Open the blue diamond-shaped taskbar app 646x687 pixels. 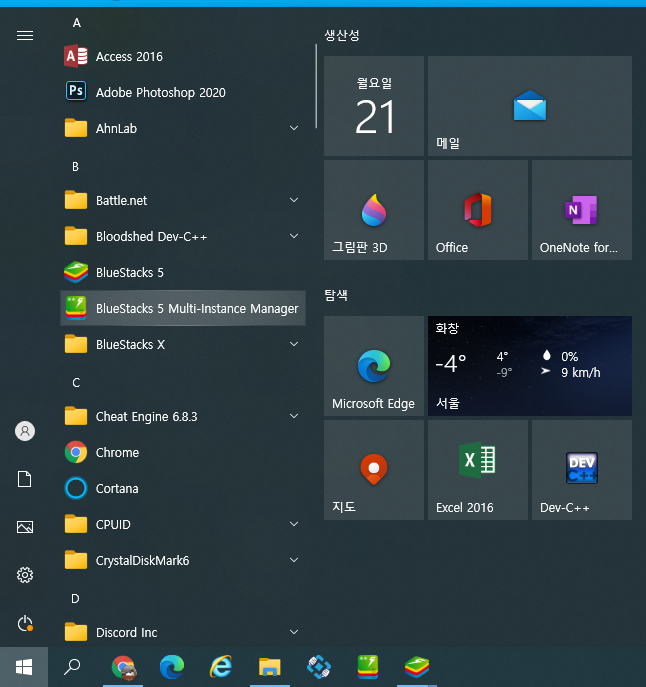(319, 667)
